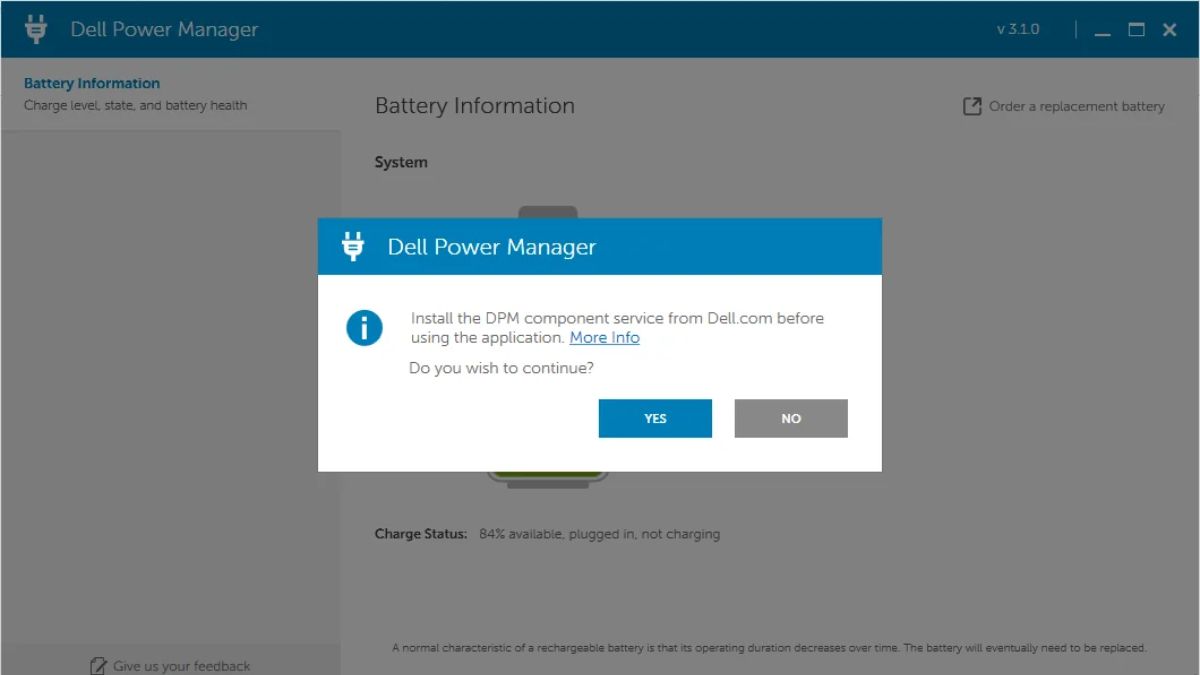Click the 'Install the DPM component service' message
1200x675 pixels.
[x=617, y=328]
